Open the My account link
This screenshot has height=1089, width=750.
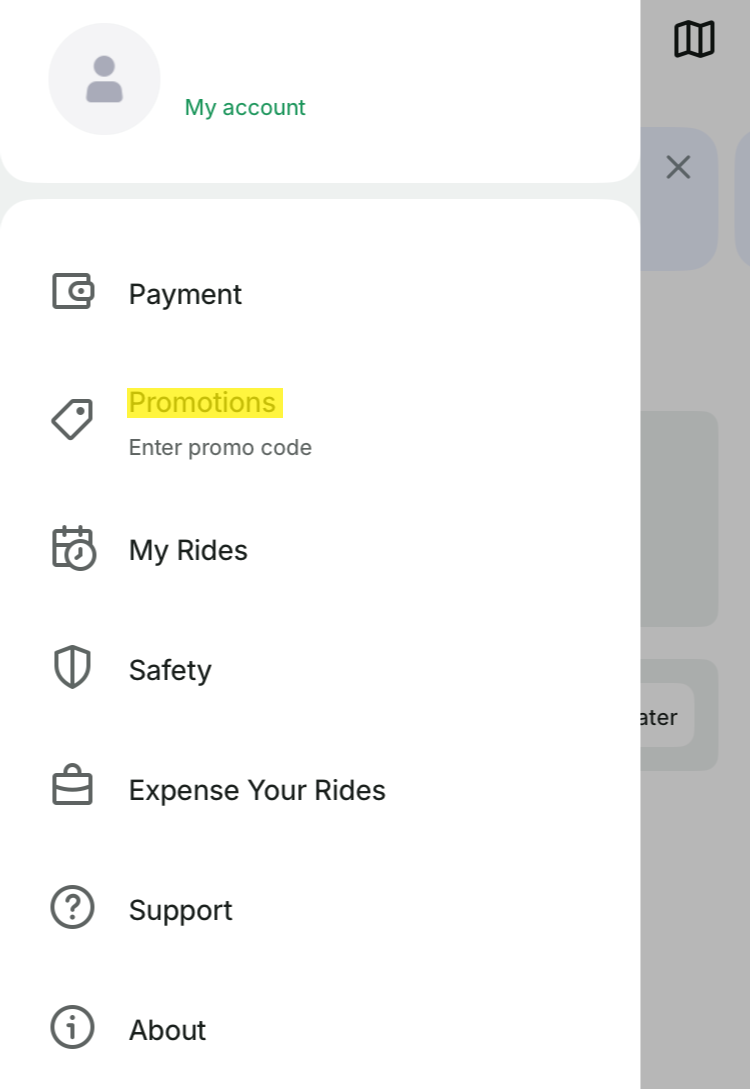(x=245, y=108)
